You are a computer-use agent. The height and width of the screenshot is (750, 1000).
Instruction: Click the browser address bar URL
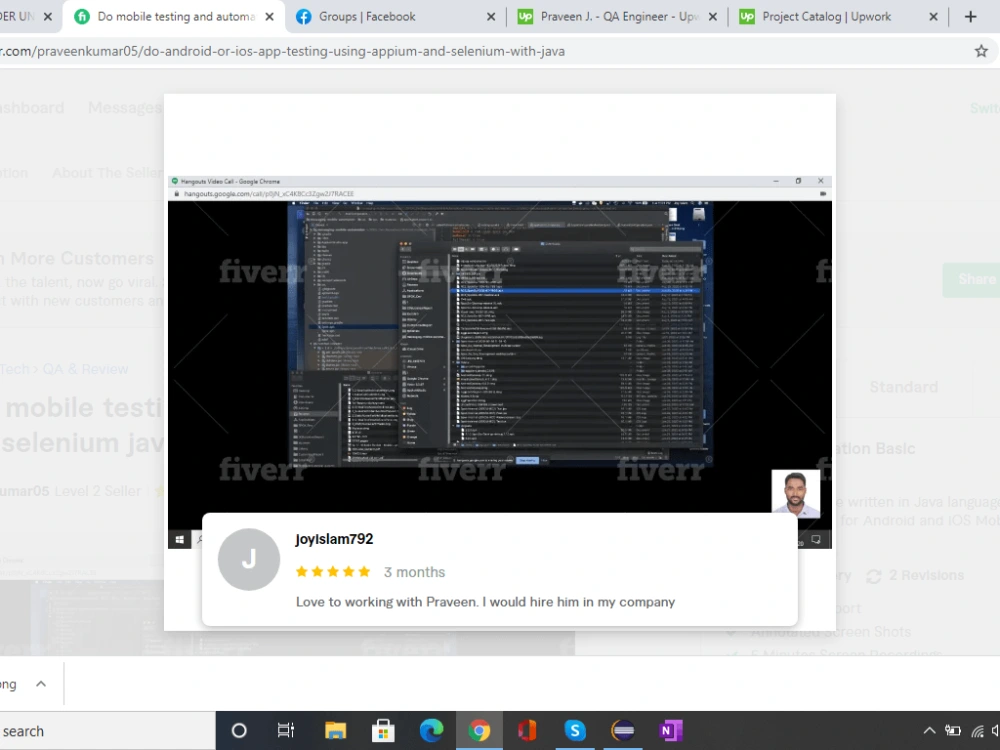tap(283, 51)
